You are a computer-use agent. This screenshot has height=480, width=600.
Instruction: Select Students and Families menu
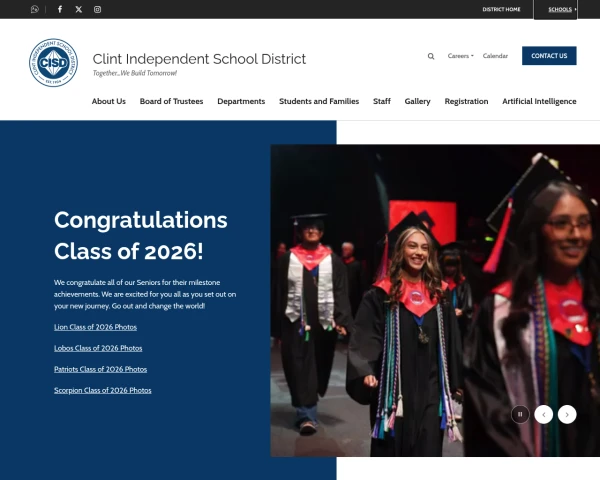point(319,101)
